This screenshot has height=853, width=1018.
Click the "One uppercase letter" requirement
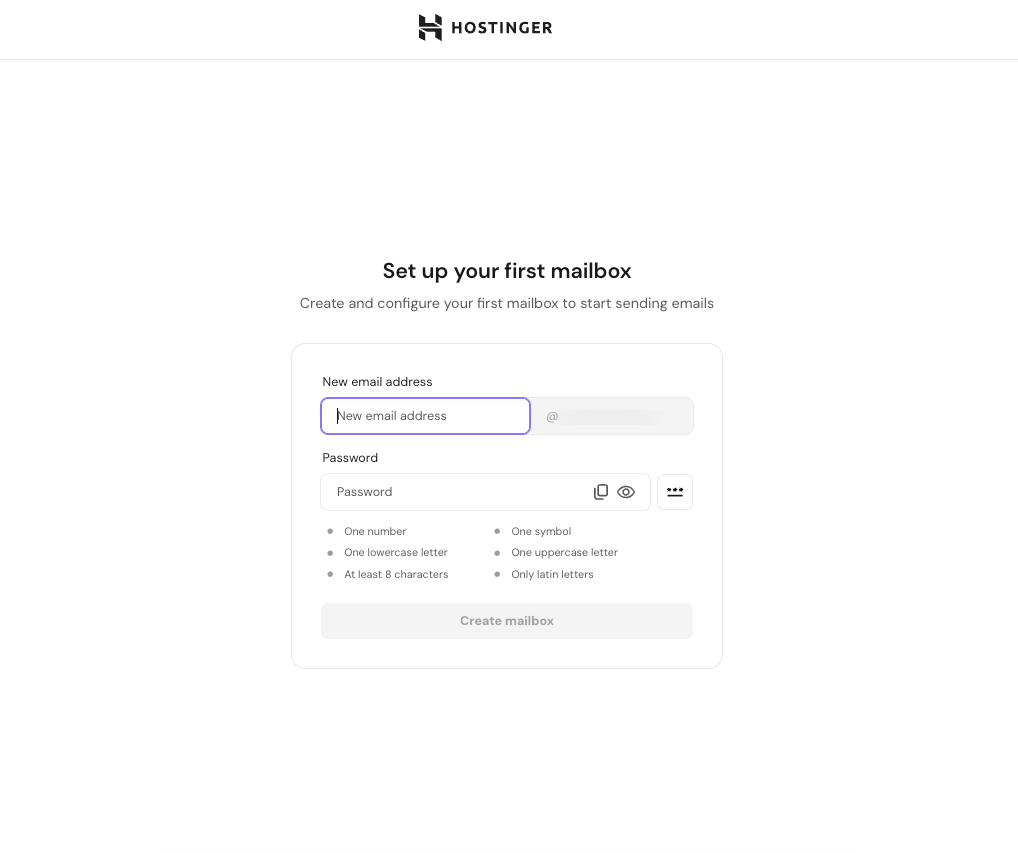coord(564,553)
